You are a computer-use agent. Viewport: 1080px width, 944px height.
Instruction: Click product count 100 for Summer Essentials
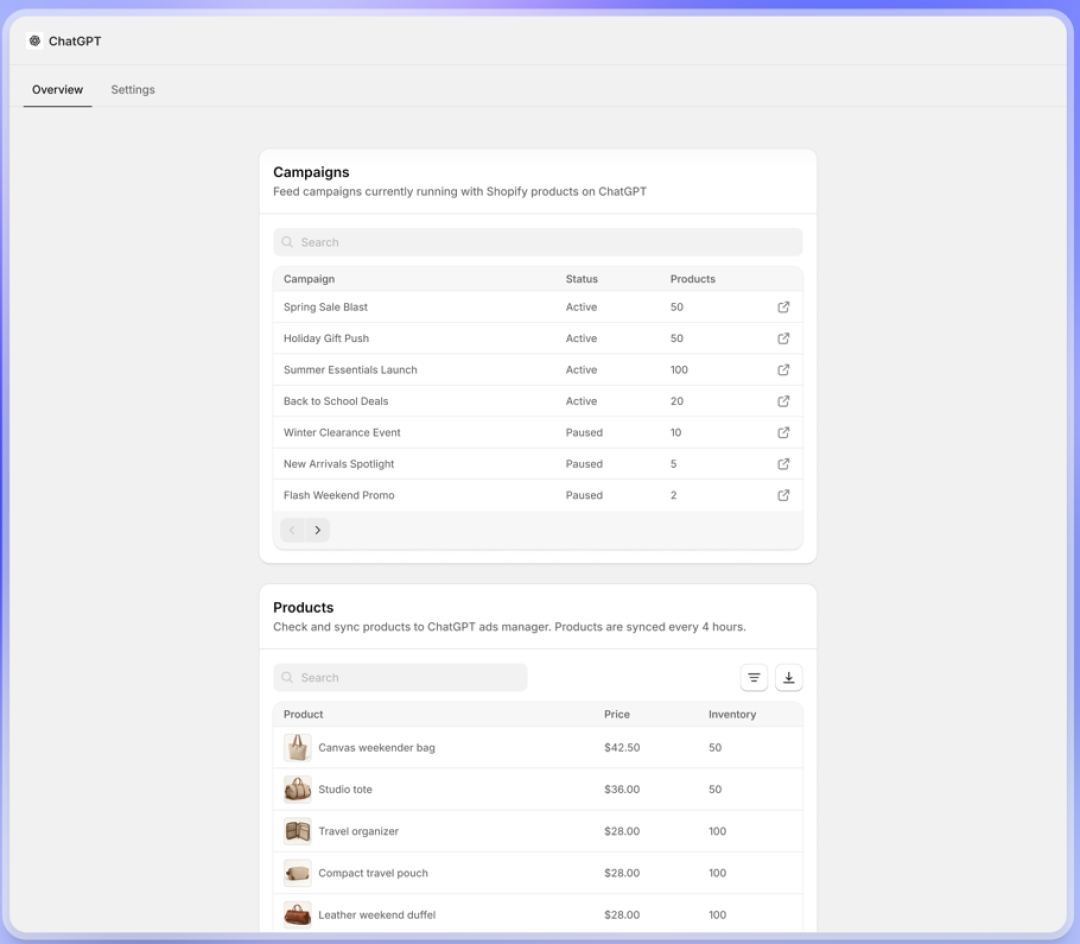[x=679, y=370]
